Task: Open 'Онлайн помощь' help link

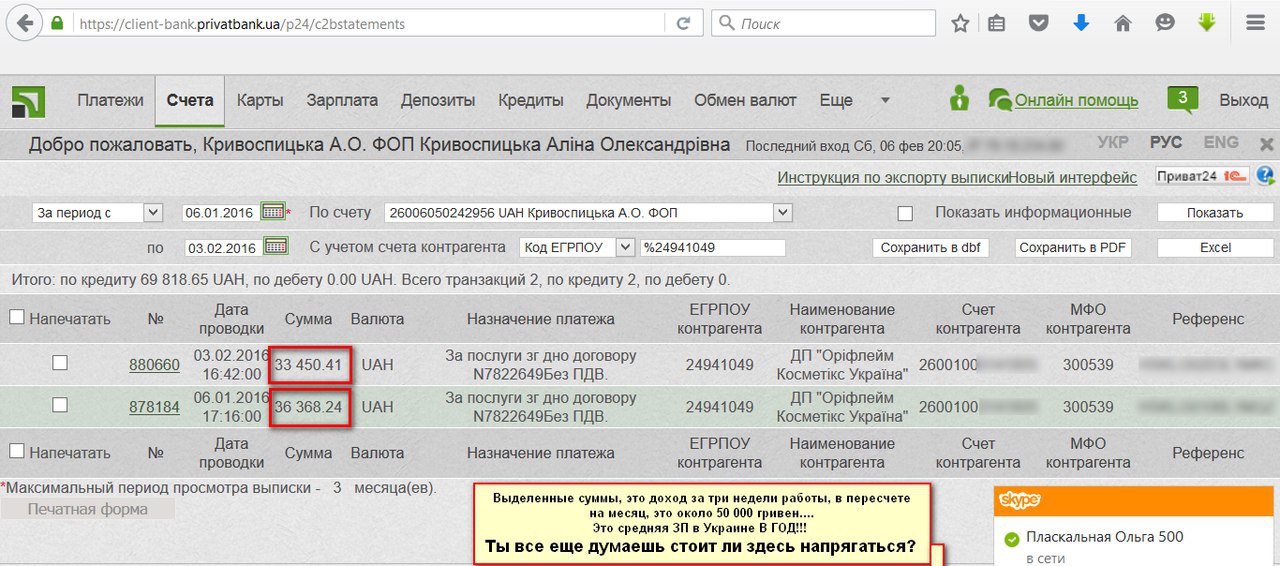Action: [1076, 100]
